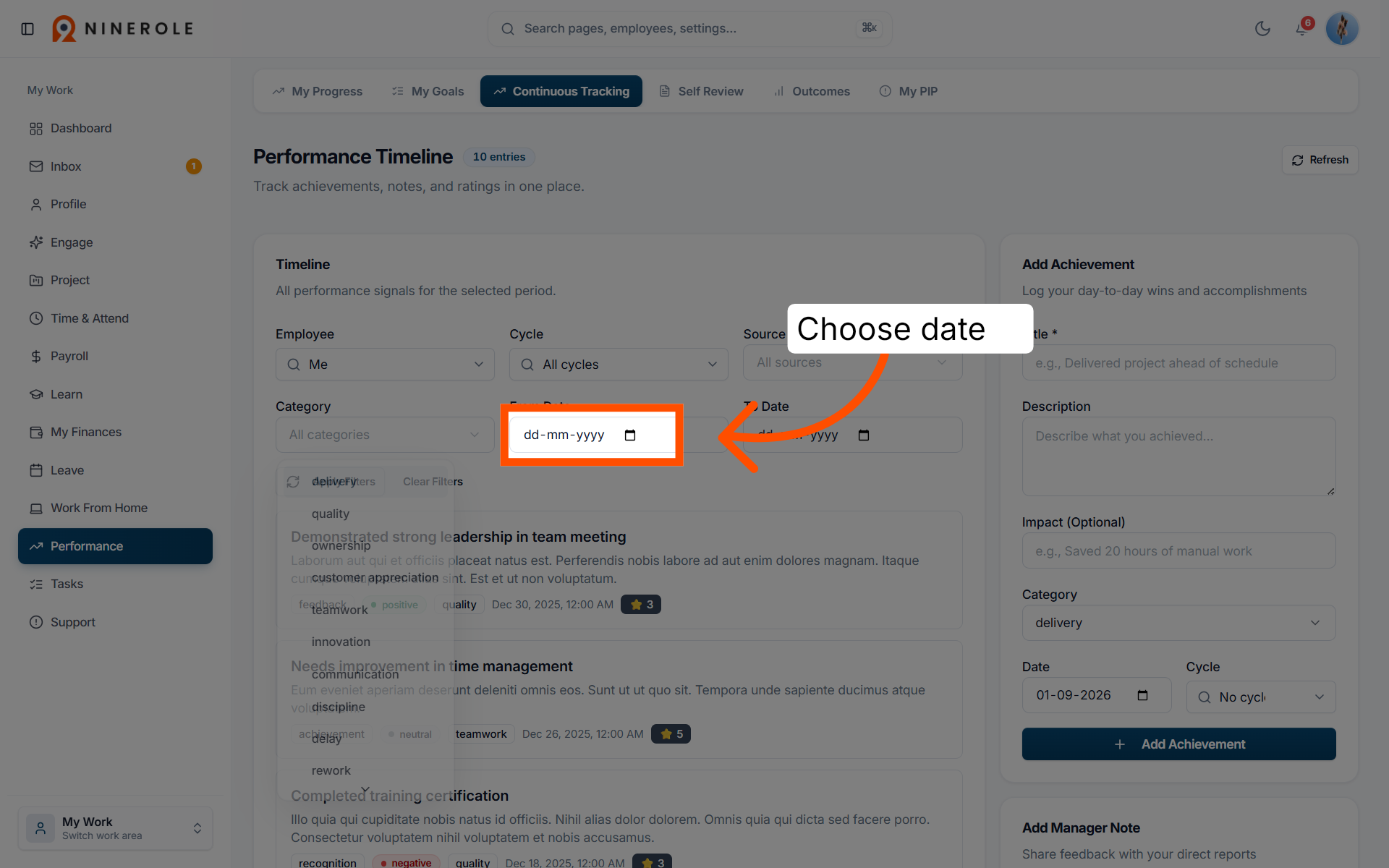Image resolution: width=1389 pixels, height=868 pixels.
Task: Open the All categories filter dropdown
Action: coord(385,435)
